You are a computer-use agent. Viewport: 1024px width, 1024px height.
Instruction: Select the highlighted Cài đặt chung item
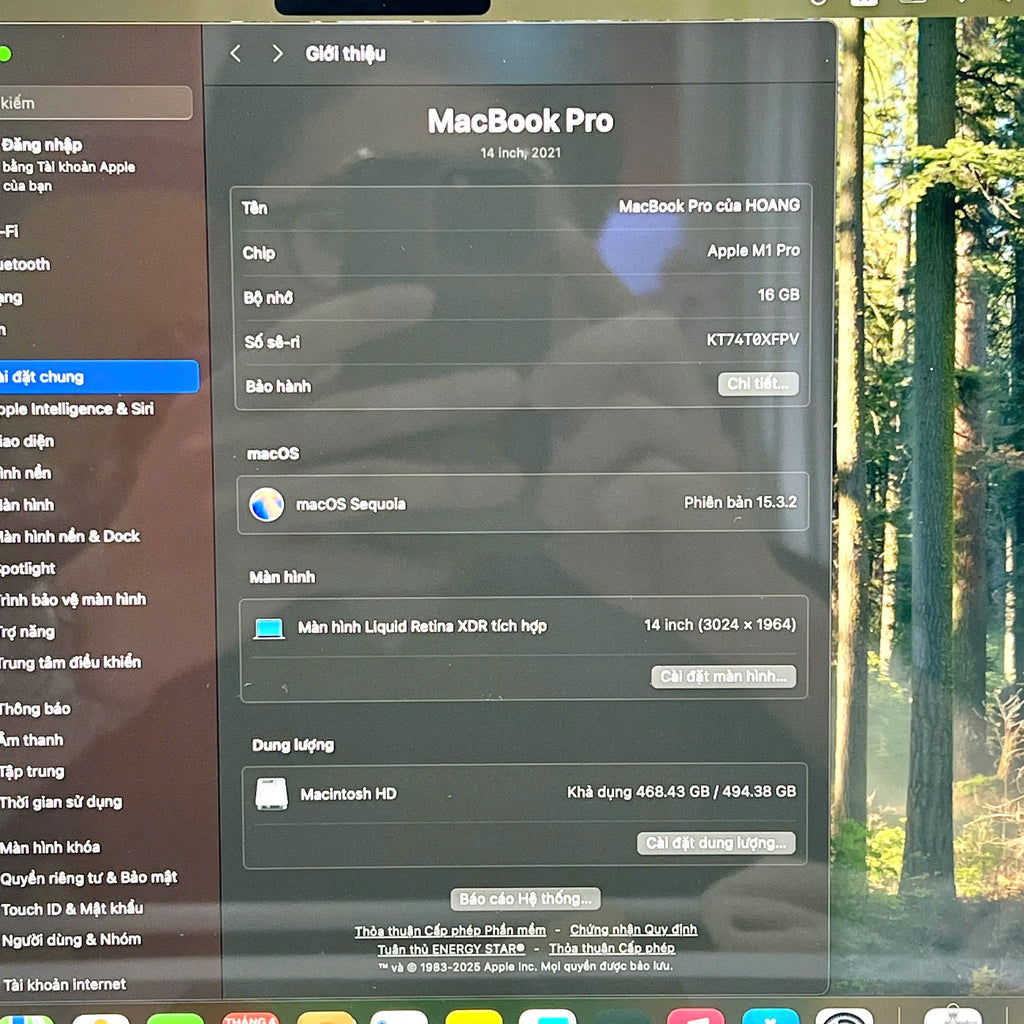(99, 377)
